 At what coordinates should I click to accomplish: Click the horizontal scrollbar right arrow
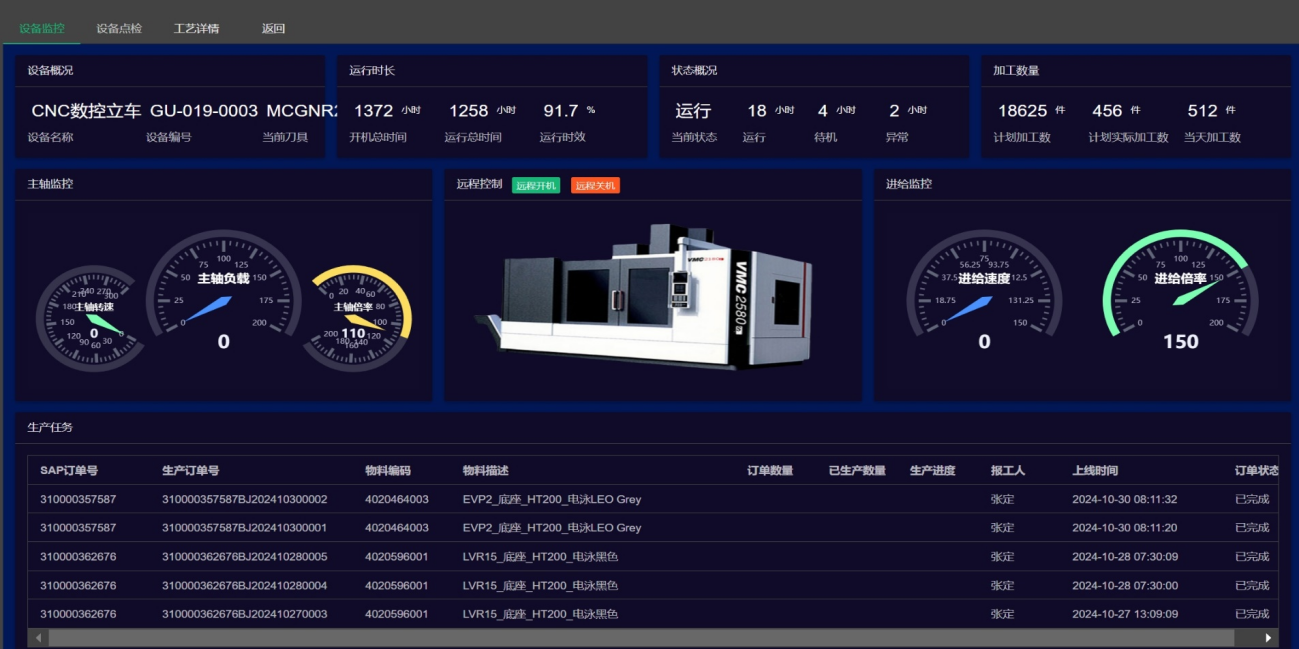pos(1269,637)
